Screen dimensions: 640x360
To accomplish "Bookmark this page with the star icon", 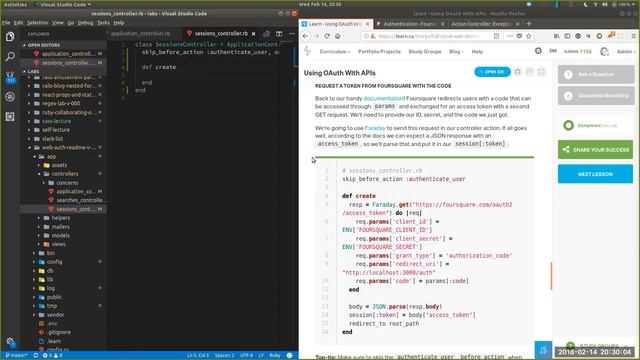I will point(529,36).
